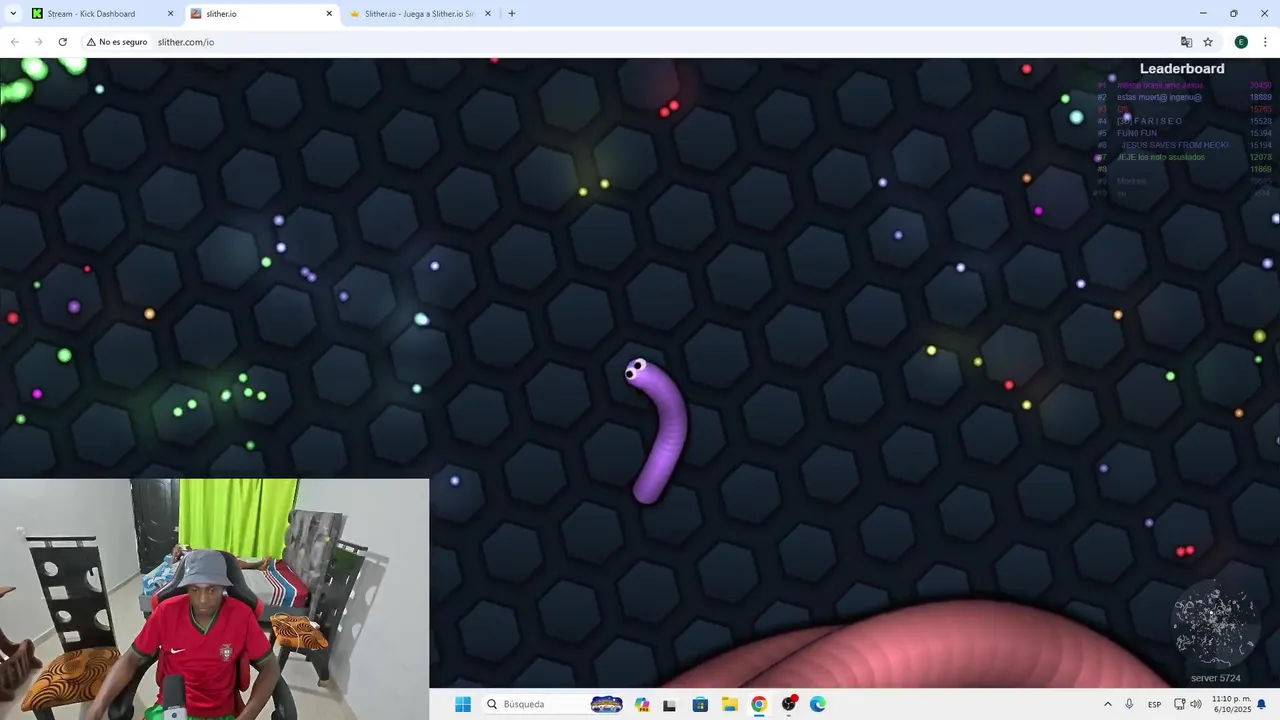1280x720 pixels.
Task: Click the Chrome forward arrow
Action: (38, 42)
